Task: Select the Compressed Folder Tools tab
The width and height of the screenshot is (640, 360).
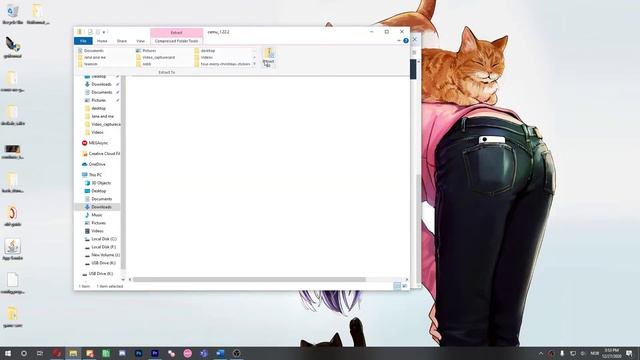Action: 176,41
